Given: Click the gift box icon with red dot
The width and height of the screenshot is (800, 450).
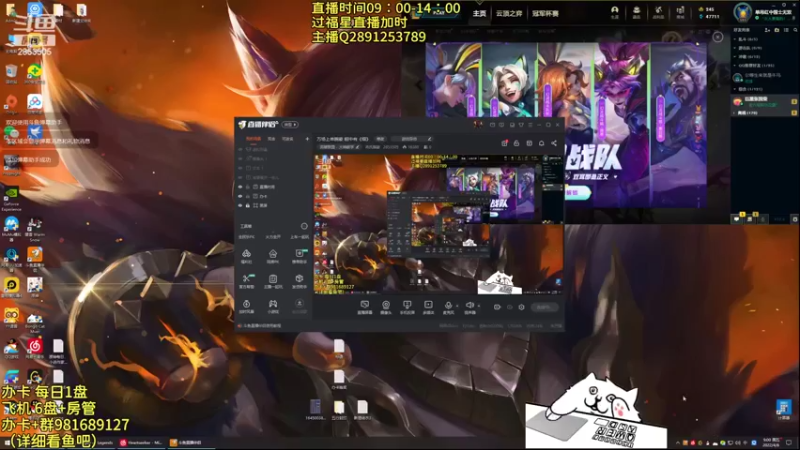Looking at the screenshot, I should tap(504, 143).
